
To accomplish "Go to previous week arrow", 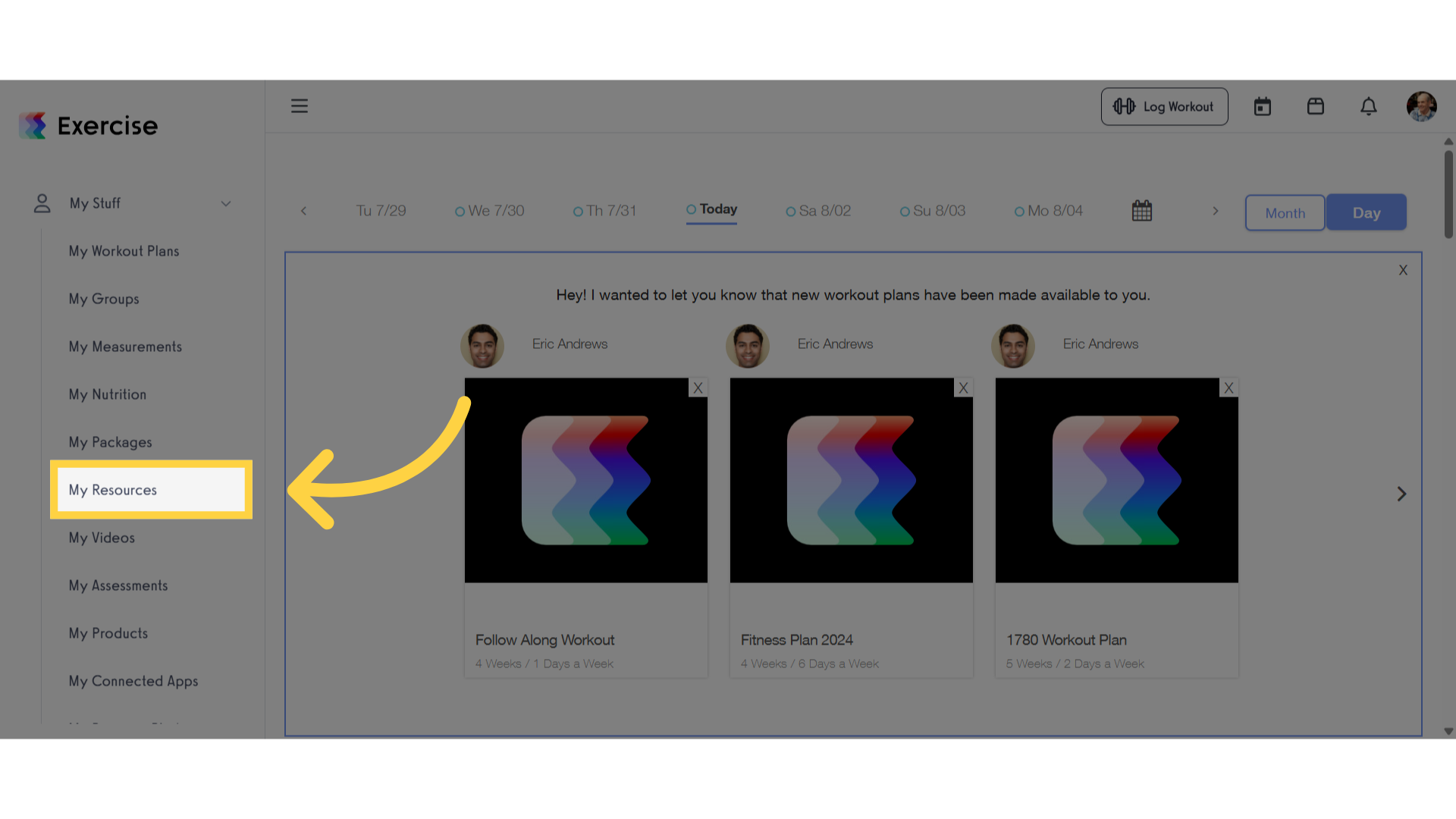I will click(x=303, y=211).
